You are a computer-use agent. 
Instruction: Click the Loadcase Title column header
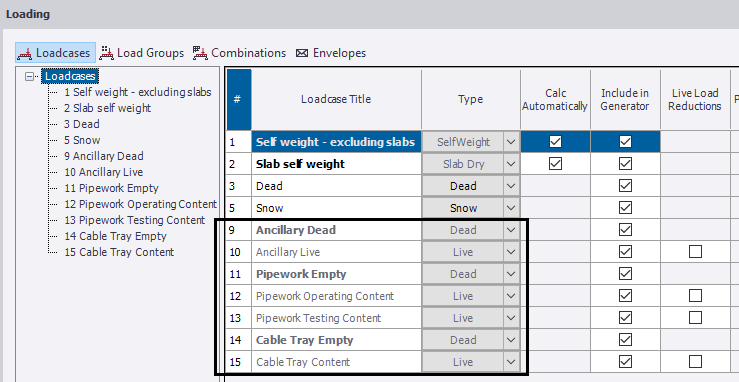coord(336,99)
